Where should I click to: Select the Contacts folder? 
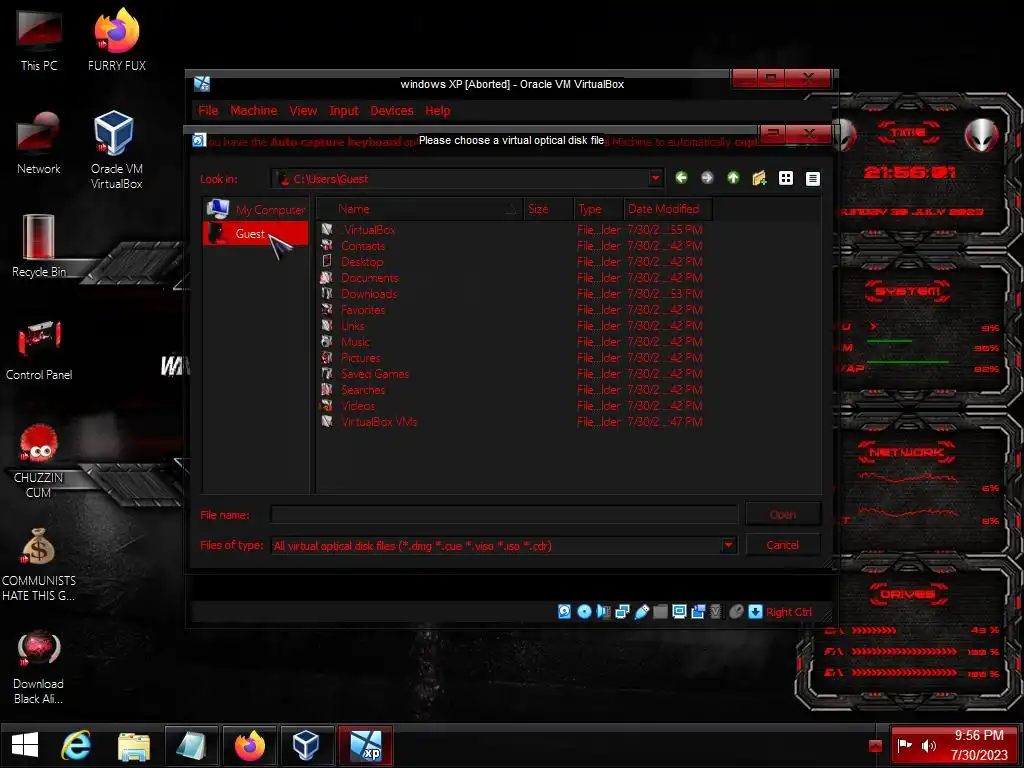pyautogui.click(x=362, y=246)
